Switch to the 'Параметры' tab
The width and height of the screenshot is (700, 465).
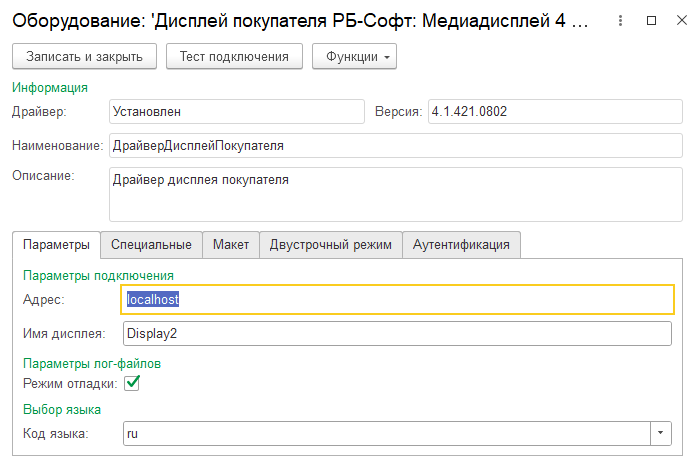point(56,245)
